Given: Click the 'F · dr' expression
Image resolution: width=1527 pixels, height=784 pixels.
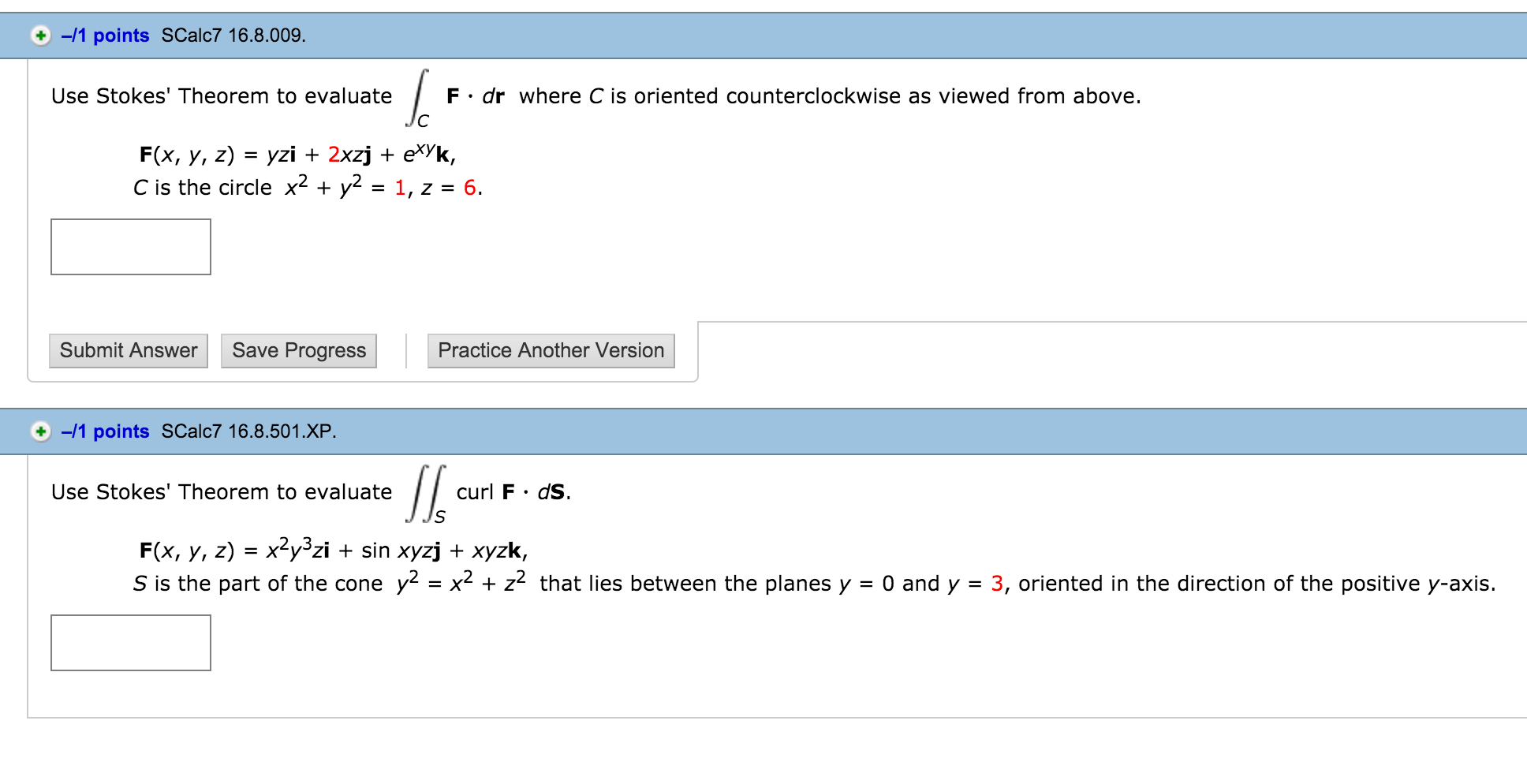Looking at the screenshot, I should point(475,96).
